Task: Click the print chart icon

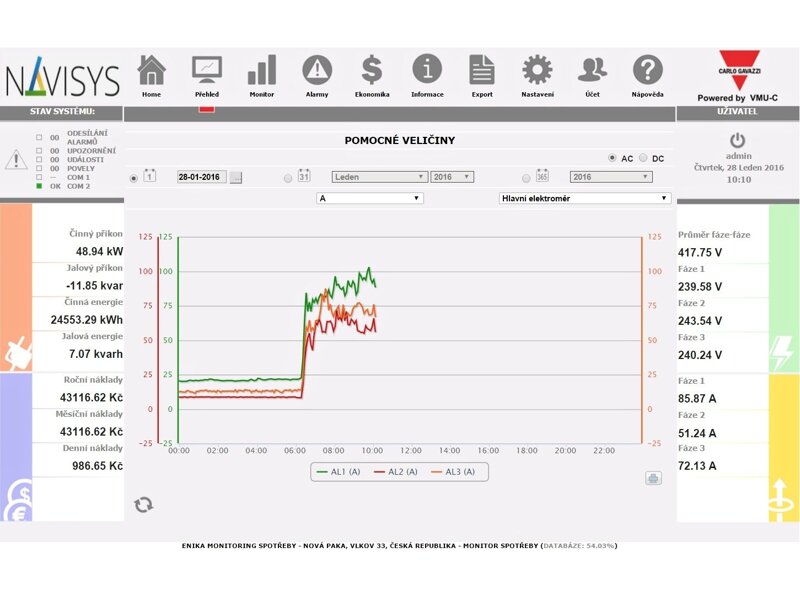Action: click(653, 478)
